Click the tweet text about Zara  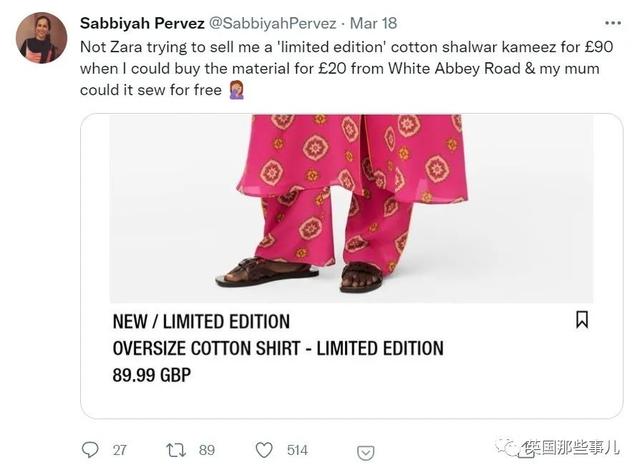point(347,68)
